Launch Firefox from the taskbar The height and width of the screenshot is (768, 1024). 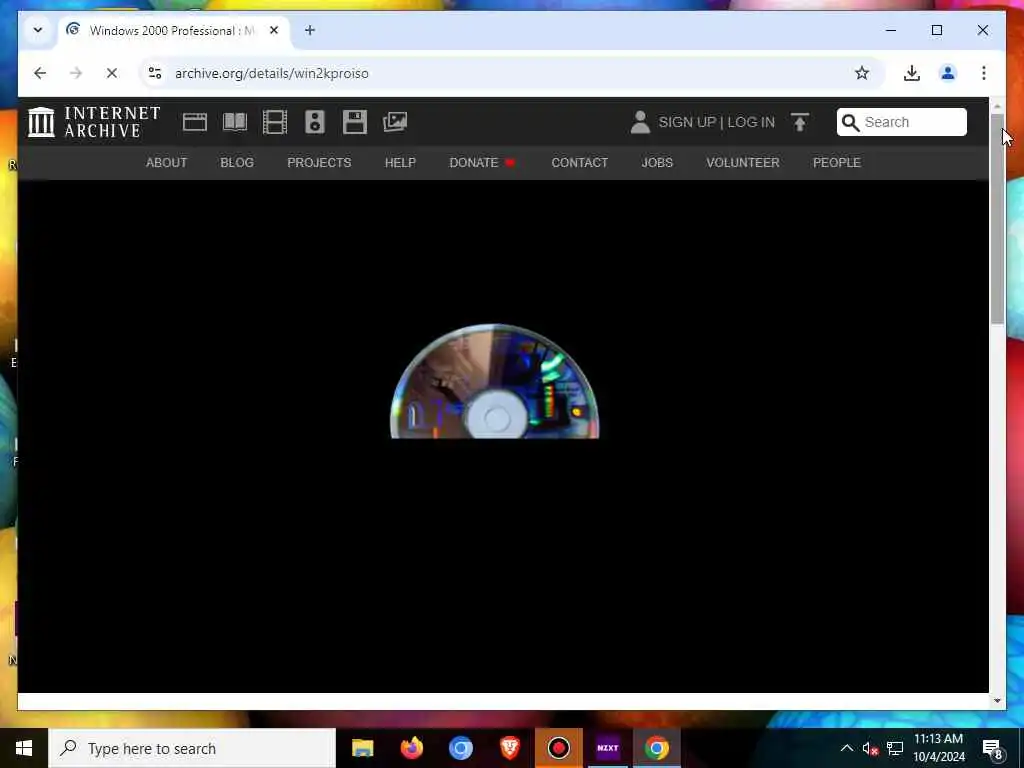[x=411, y=748]
